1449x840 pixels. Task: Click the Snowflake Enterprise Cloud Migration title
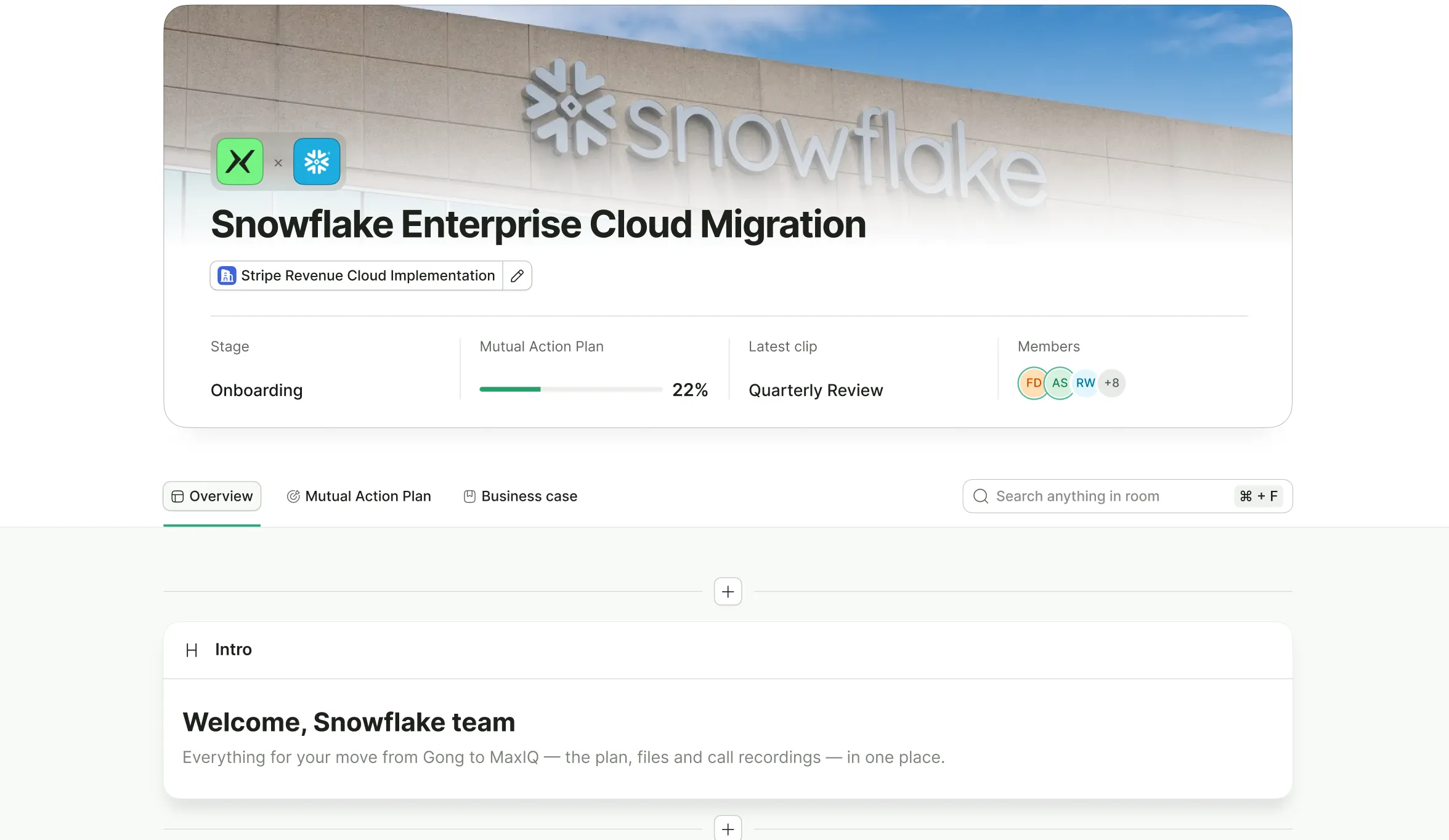538,224
